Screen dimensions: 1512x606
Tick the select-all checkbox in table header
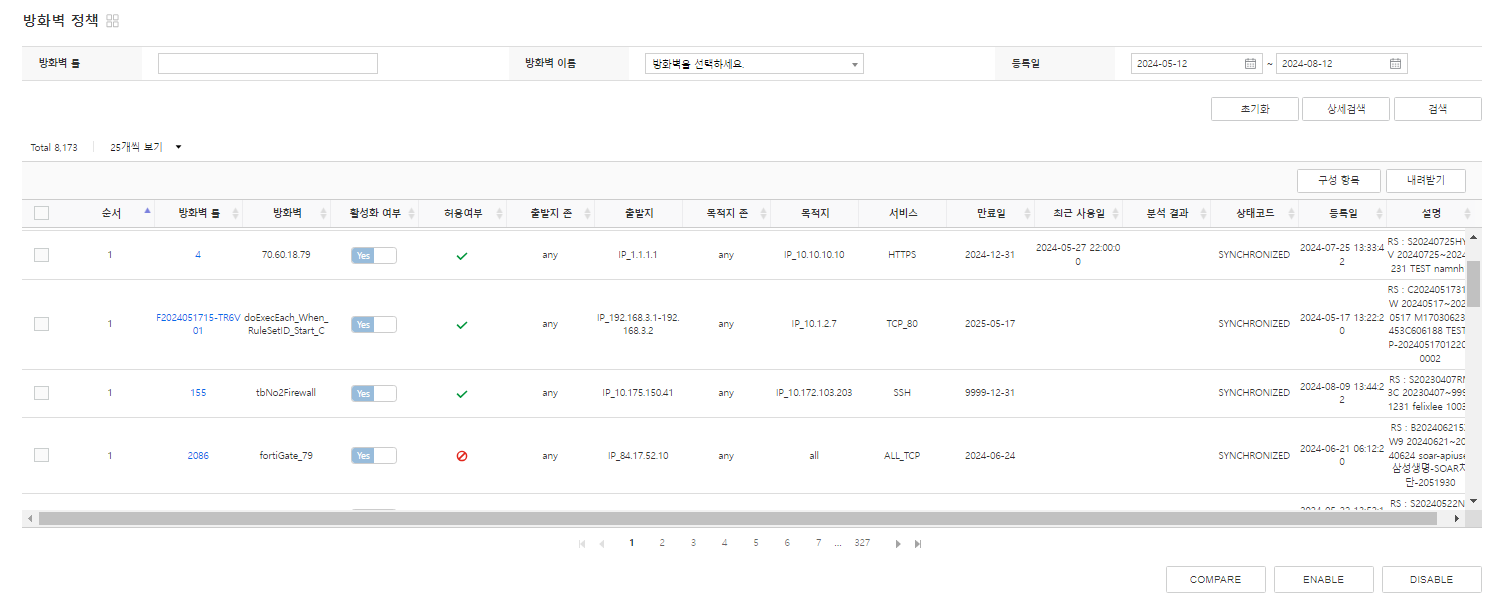click(41, 213)
